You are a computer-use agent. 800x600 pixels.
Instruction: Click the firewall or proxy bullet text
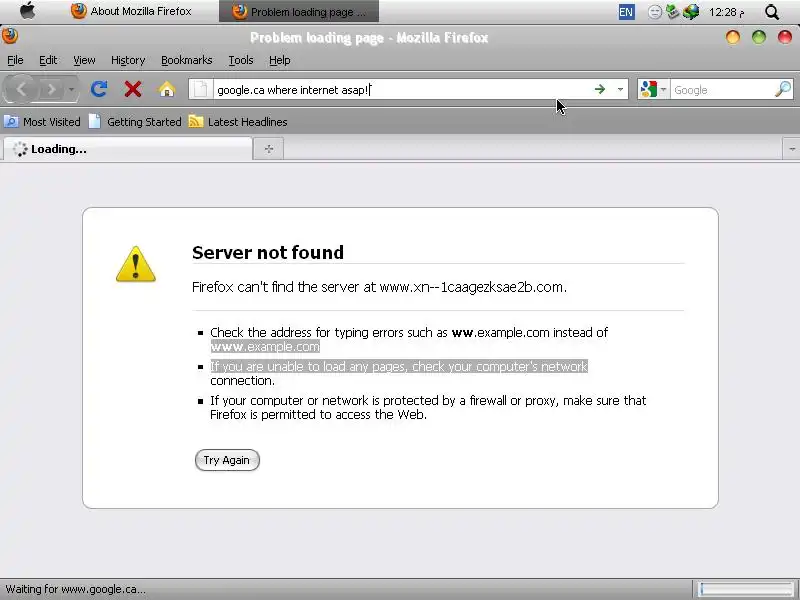click(428, 407)
